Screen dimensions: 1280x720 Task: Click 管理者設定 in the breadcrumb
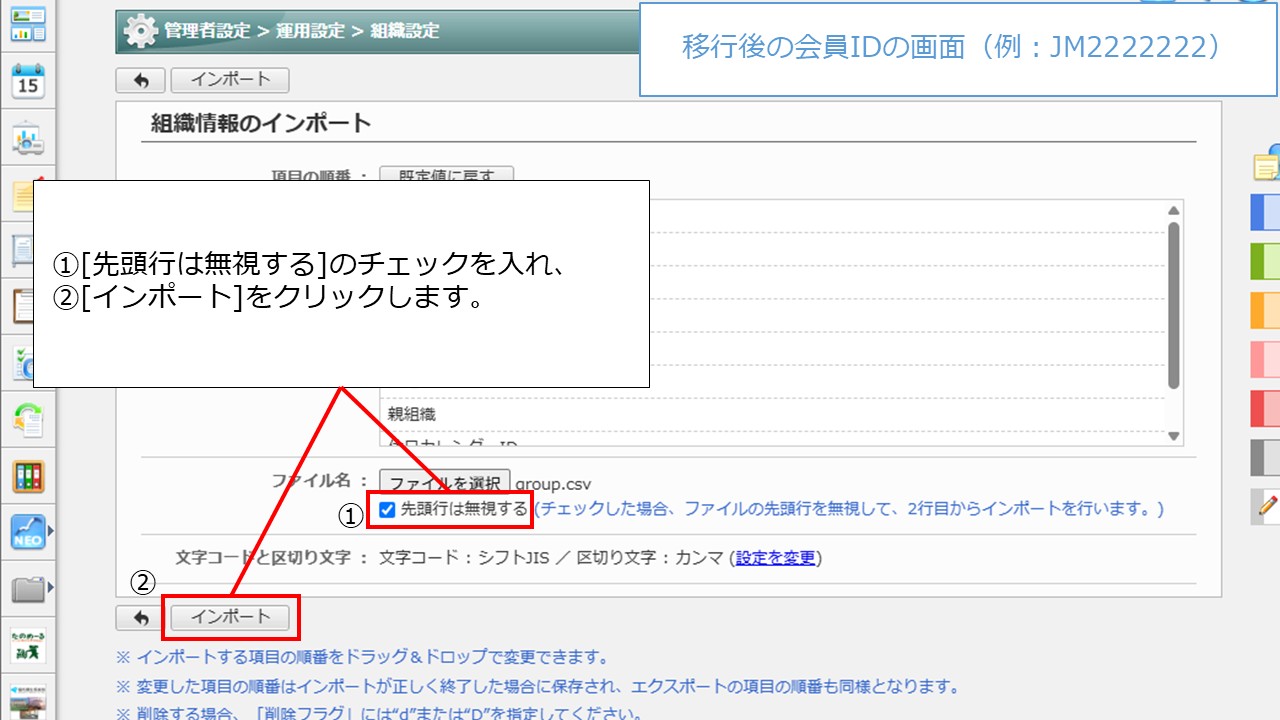click(x=207, y=31)
